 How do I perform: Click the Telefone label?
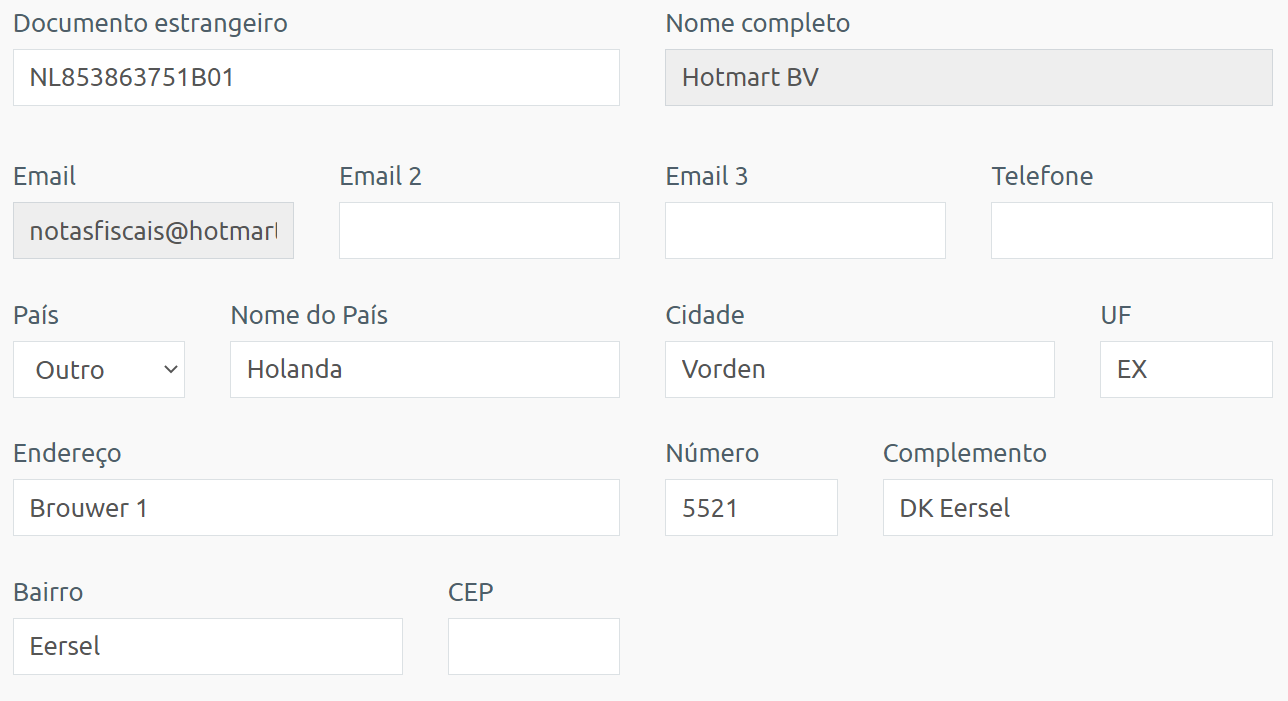point(1042,176)
